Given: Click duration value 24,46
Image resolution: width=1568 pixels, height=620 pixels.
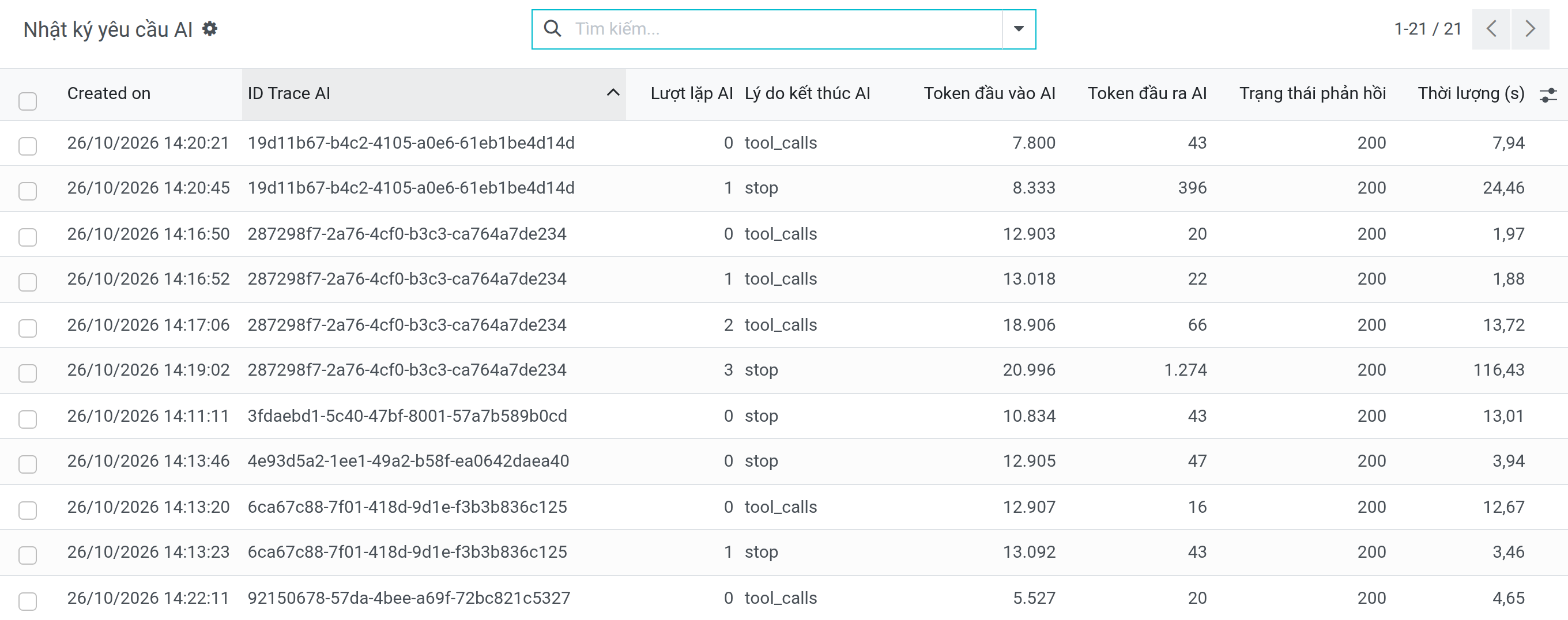Looking at the screenshot, I should click(x=1503, y=187).
